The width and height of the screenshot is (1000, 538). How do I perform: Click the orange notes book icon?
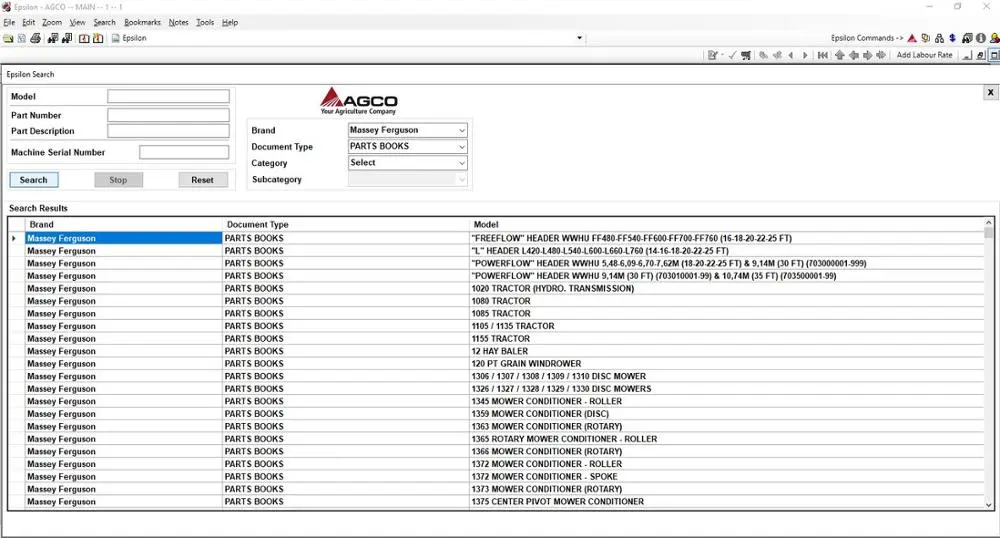tap(98, 38)
